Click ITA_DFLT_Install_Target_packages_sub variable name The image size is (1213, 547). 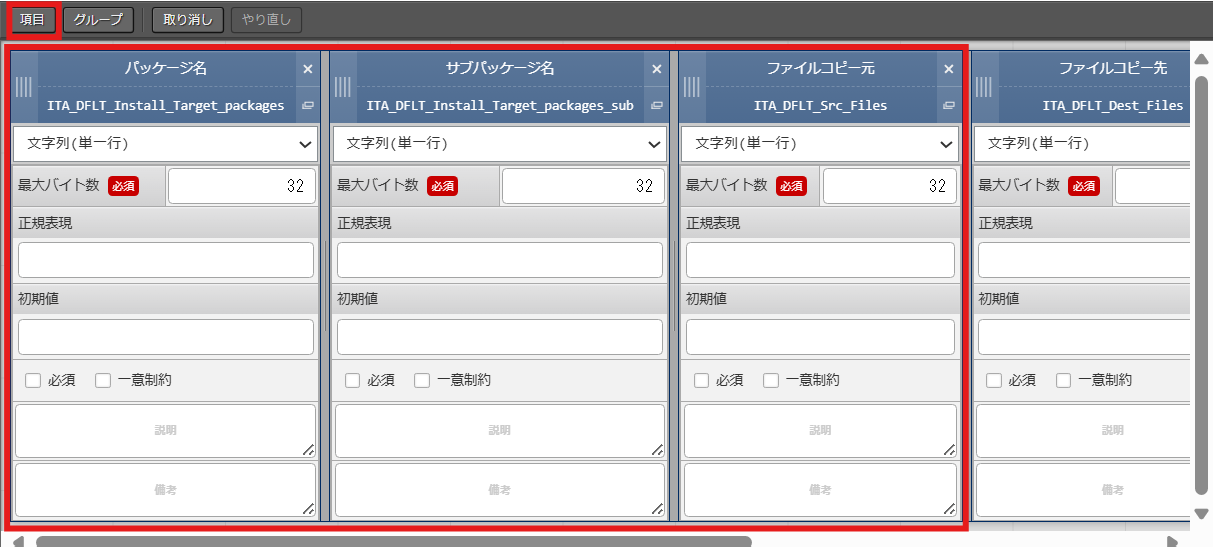[500, 105]
